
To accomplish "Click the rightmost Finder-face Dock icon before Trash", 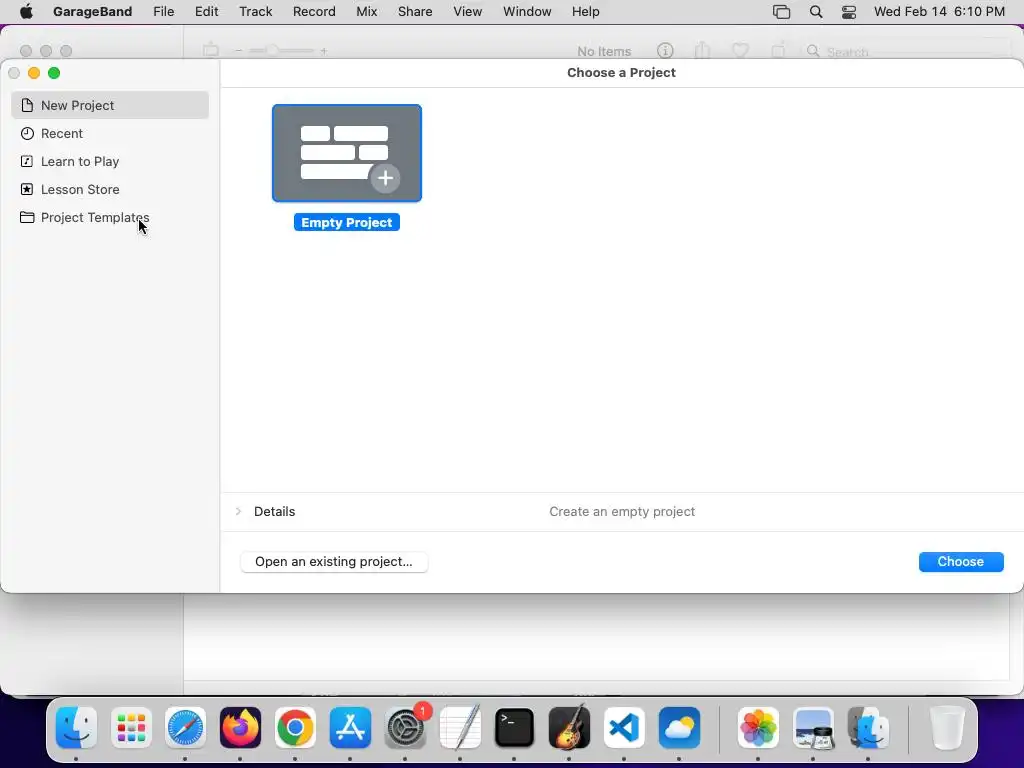I will pyautogui.click(x=868, y=727).
